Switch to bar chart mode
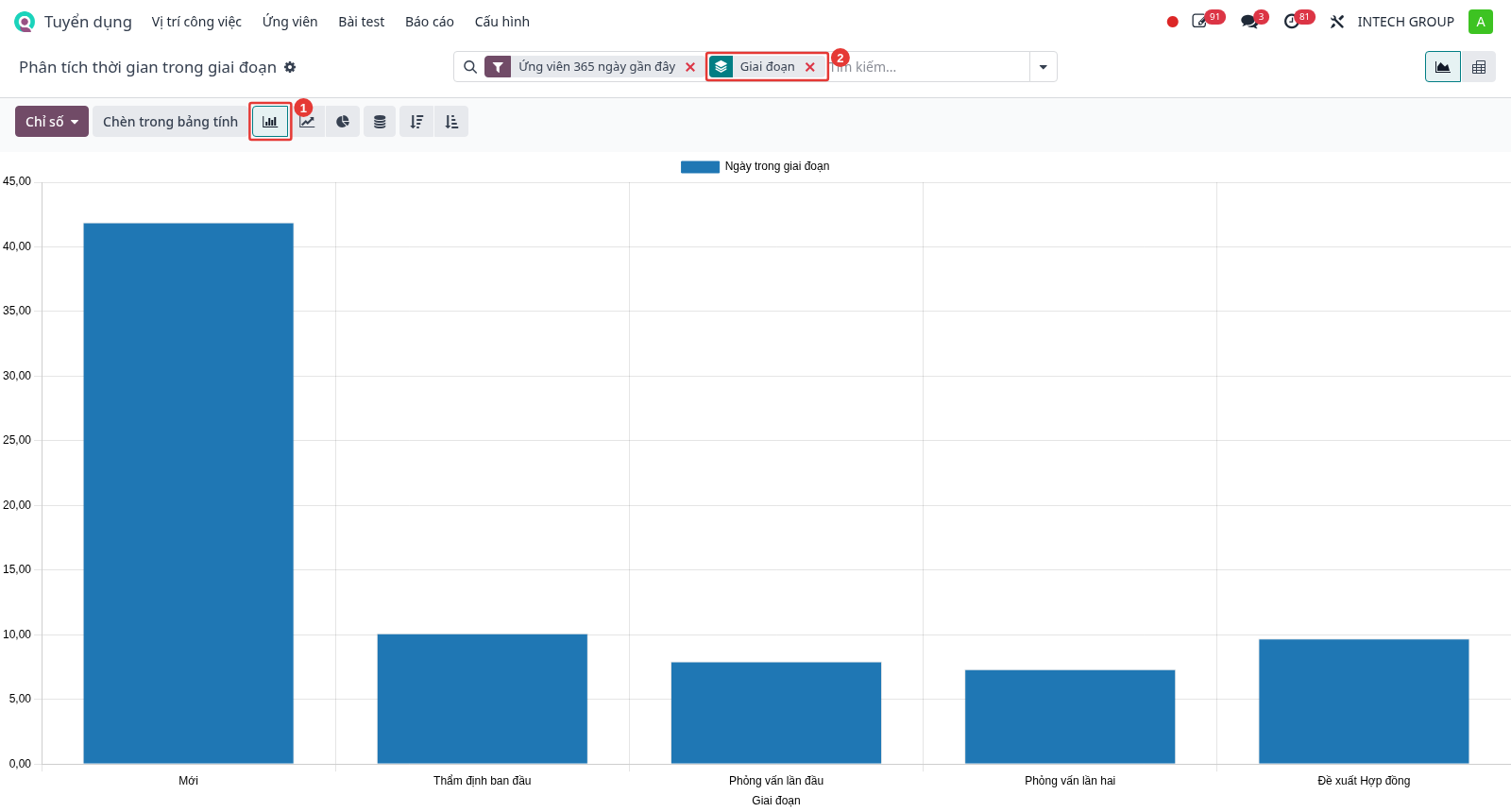 [270, 122]
